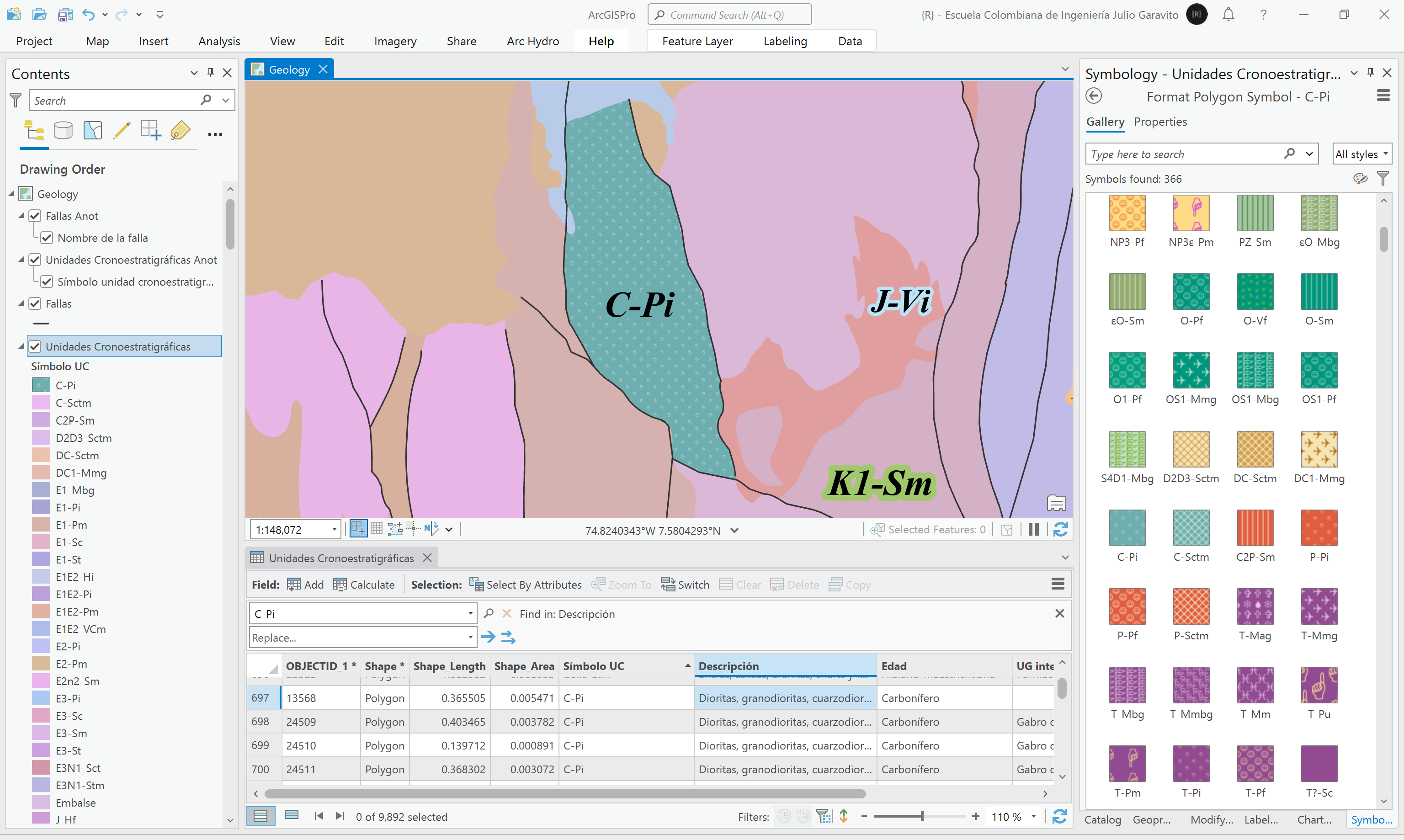Open the Feature Layer tab in ribbon
The width and height of the screenshot is (1404, 840).
[697, 41]
